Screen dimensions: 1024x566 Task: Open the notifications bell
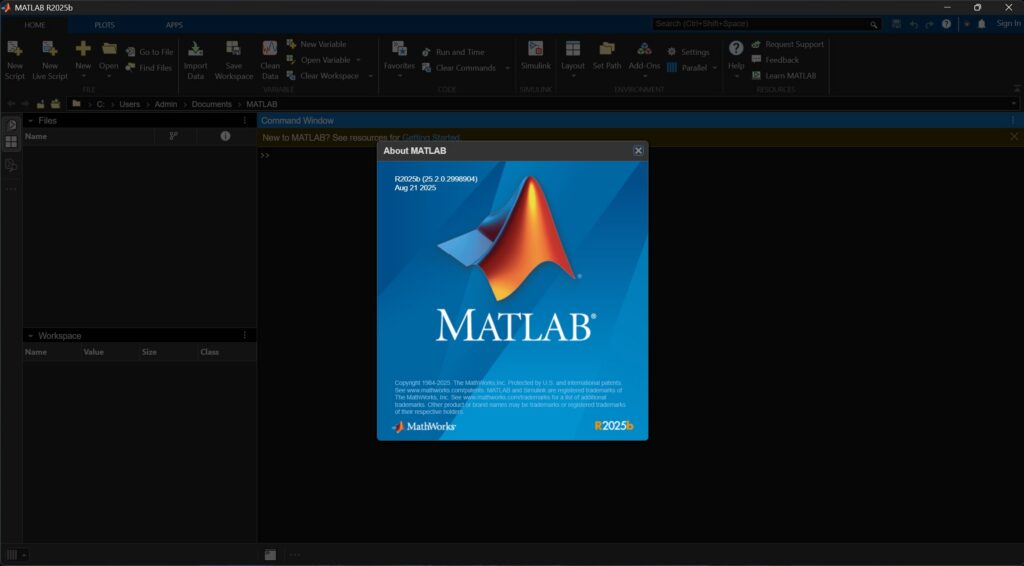click(982, 24)
